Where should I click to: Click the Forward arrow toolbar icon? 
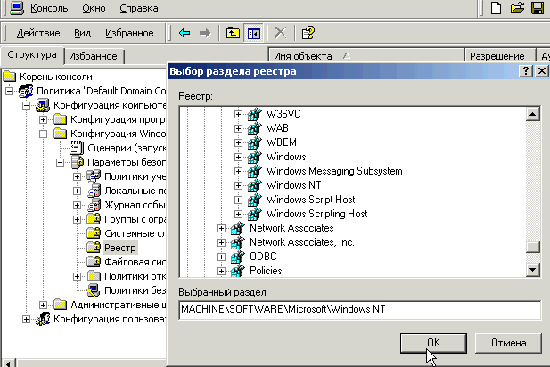tap(205, 33)
